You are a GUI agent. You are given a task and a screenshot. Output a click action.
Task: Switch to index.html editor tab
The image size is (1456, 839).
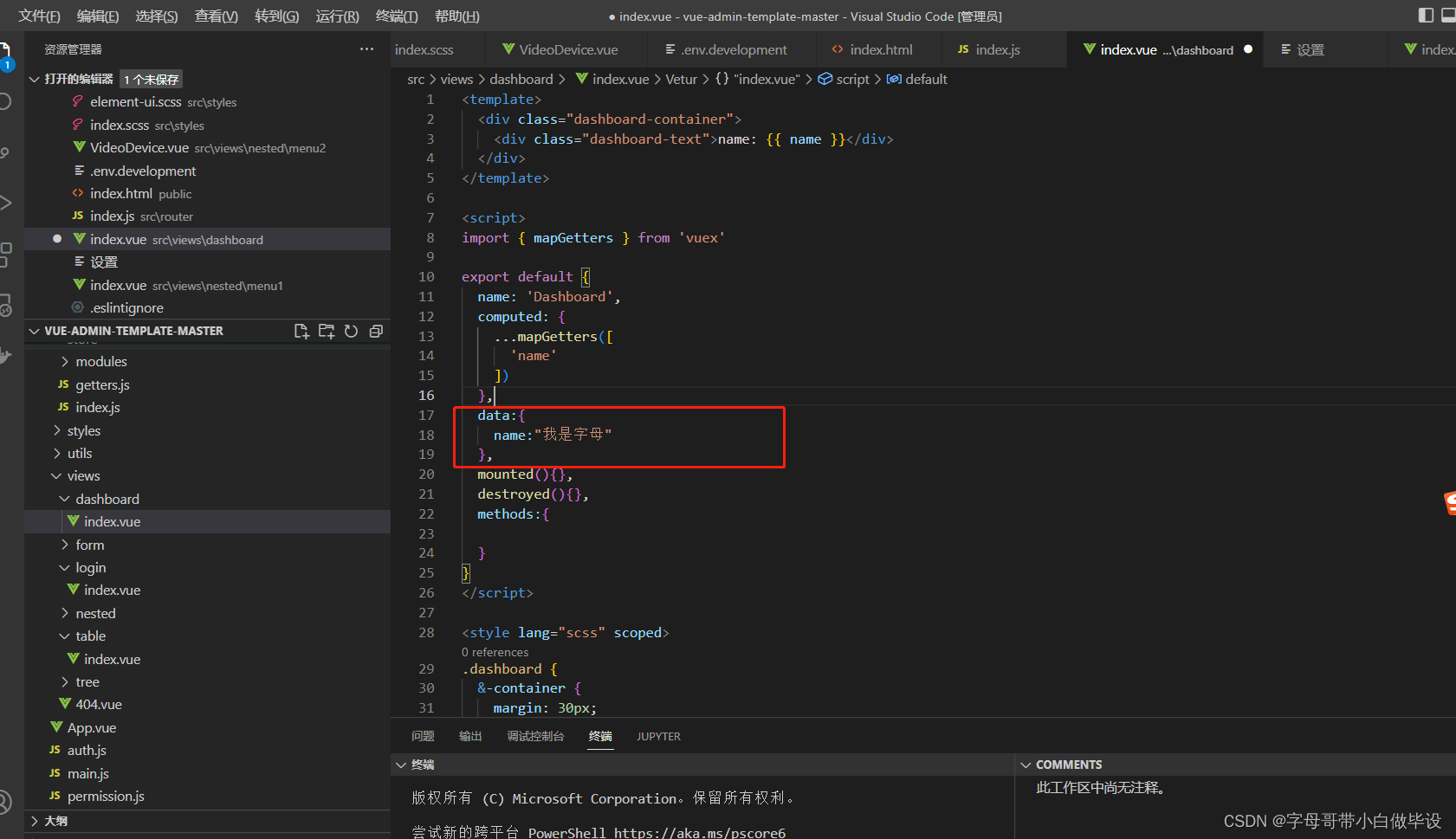[881, 49]
